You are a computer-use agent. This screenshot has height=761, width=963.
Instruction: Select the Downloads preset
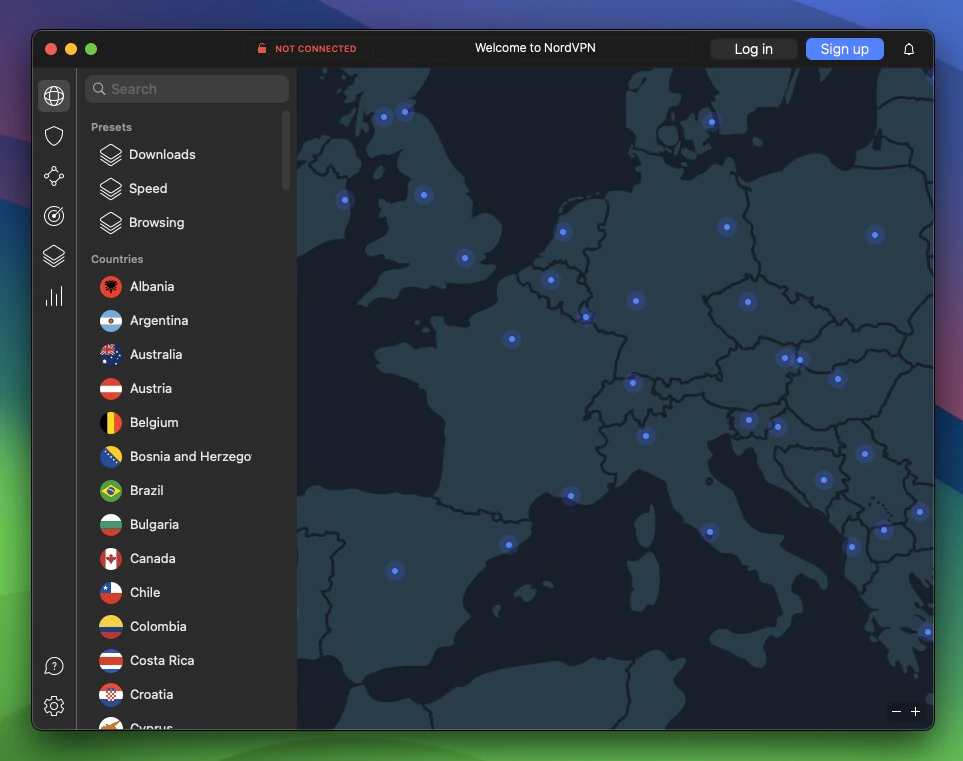161,154
